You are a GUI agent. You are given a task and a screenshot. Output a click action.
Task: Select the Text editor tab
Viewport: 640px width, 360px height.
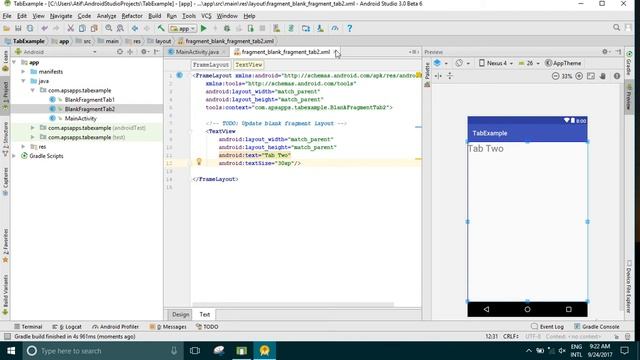click(204, 315)
